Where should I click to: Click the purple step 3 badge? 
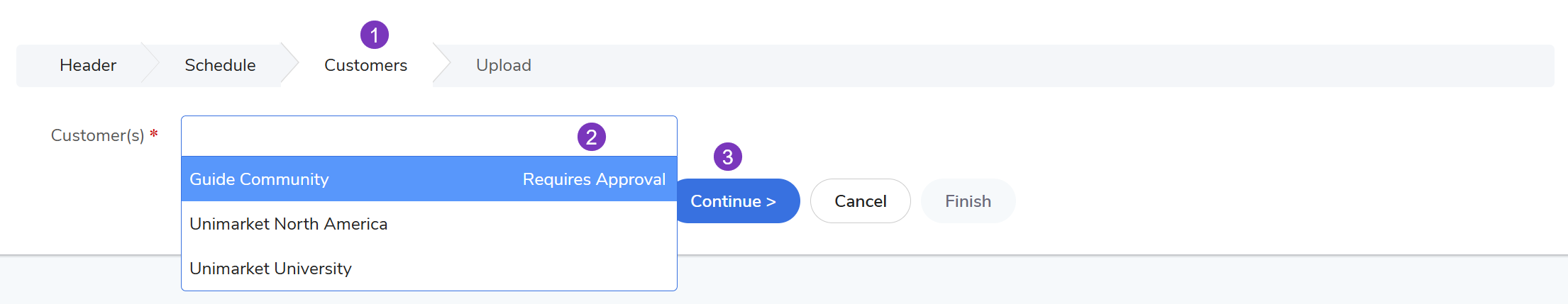click(727, 157)
